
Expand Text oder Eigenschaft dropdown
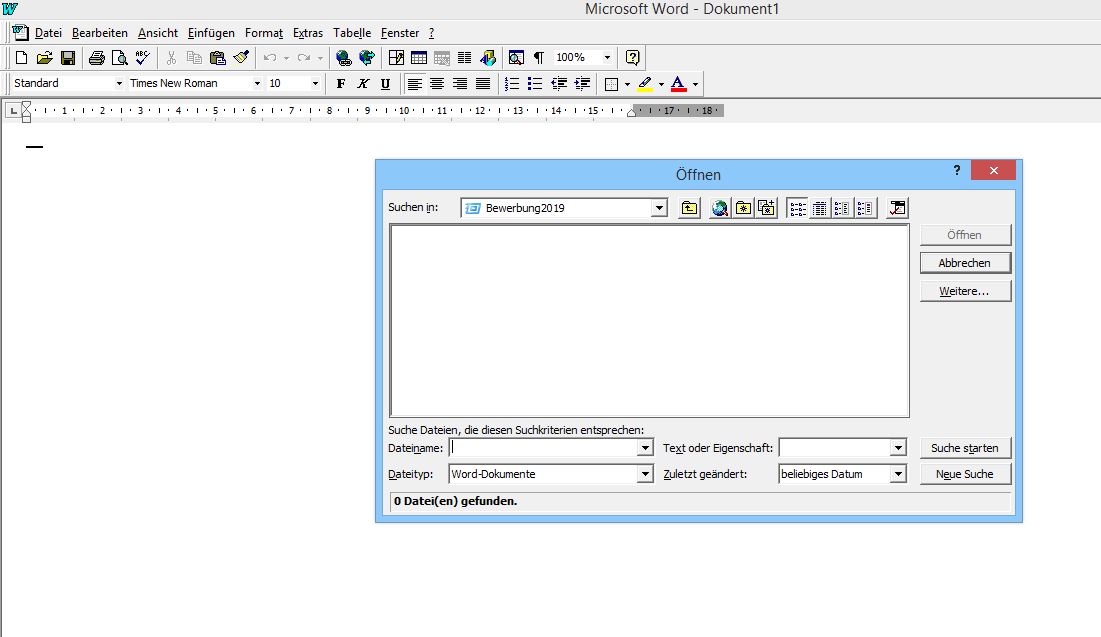click(898, 448)
